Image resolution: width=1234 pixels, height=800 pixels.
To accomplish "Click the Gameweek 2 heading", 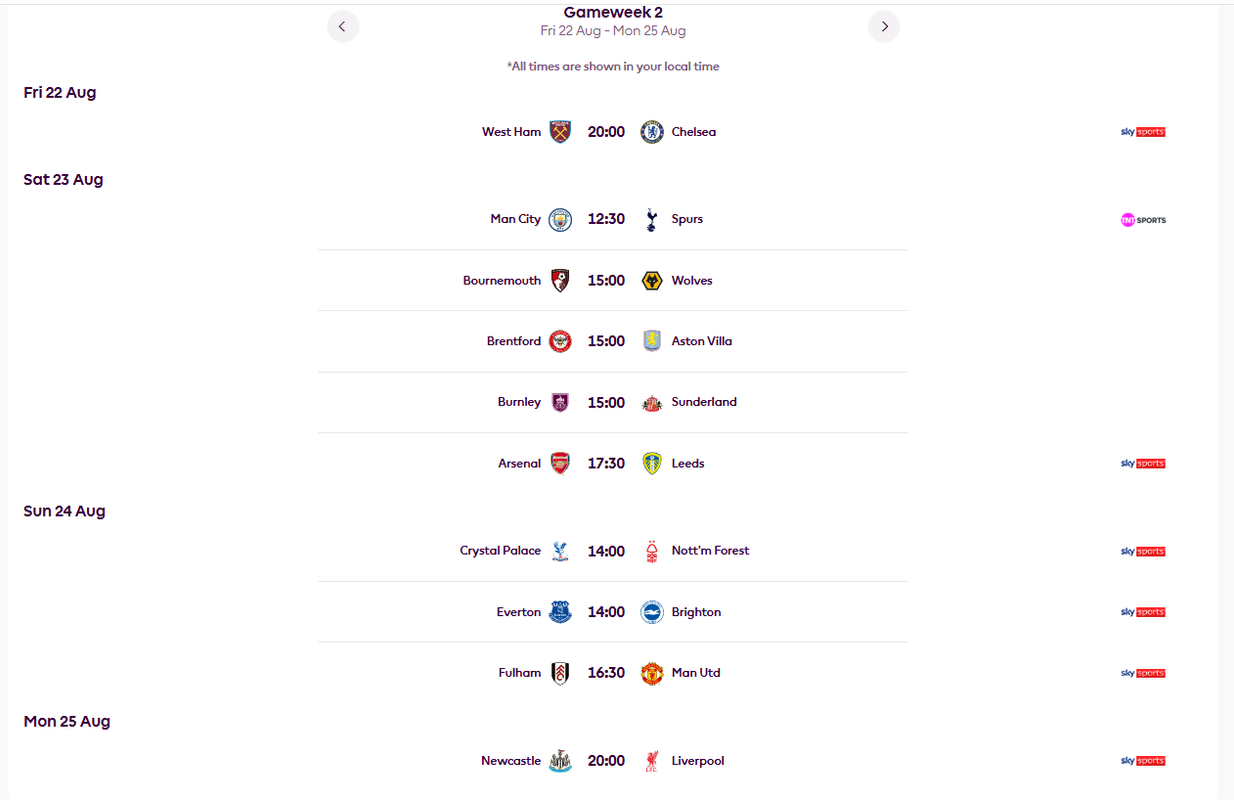I will pyautogui.click(x=613, y=13).
